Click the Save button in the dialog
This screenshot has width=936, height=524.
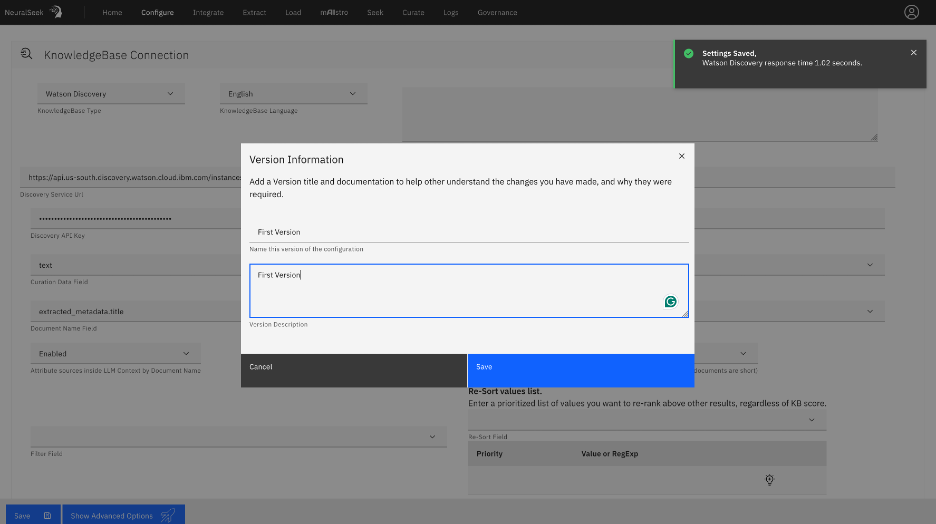point(581,371)
